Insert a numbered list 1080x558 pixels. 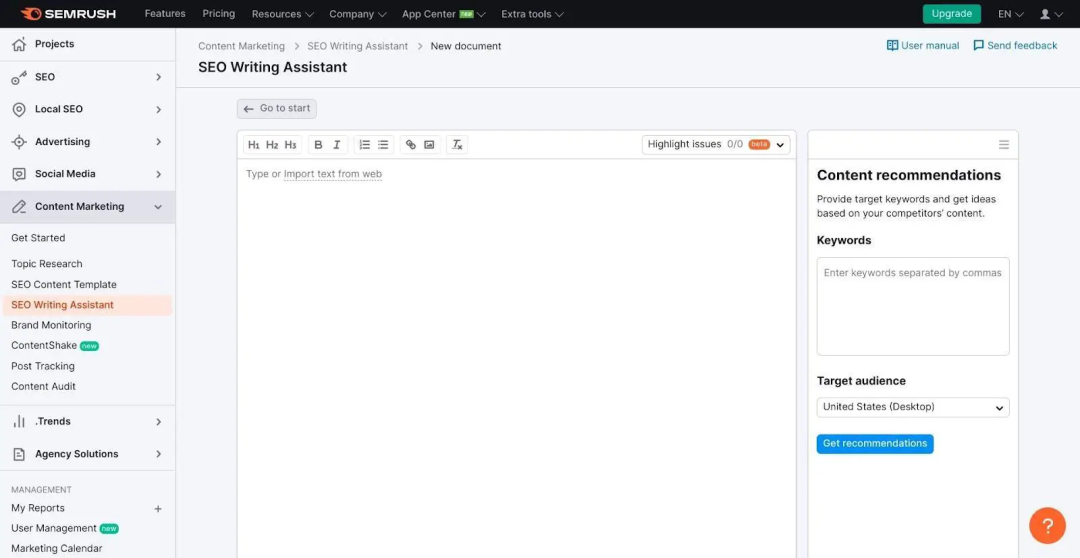tap(364, 145)
